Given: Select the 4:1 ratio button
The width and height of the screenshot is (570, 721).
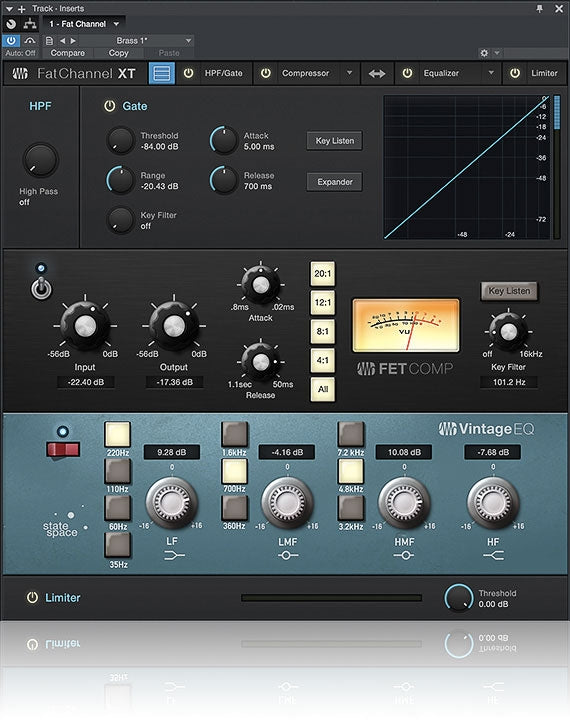Looking at the screenshot, I should pyautogui.click(x=323, y=360).
